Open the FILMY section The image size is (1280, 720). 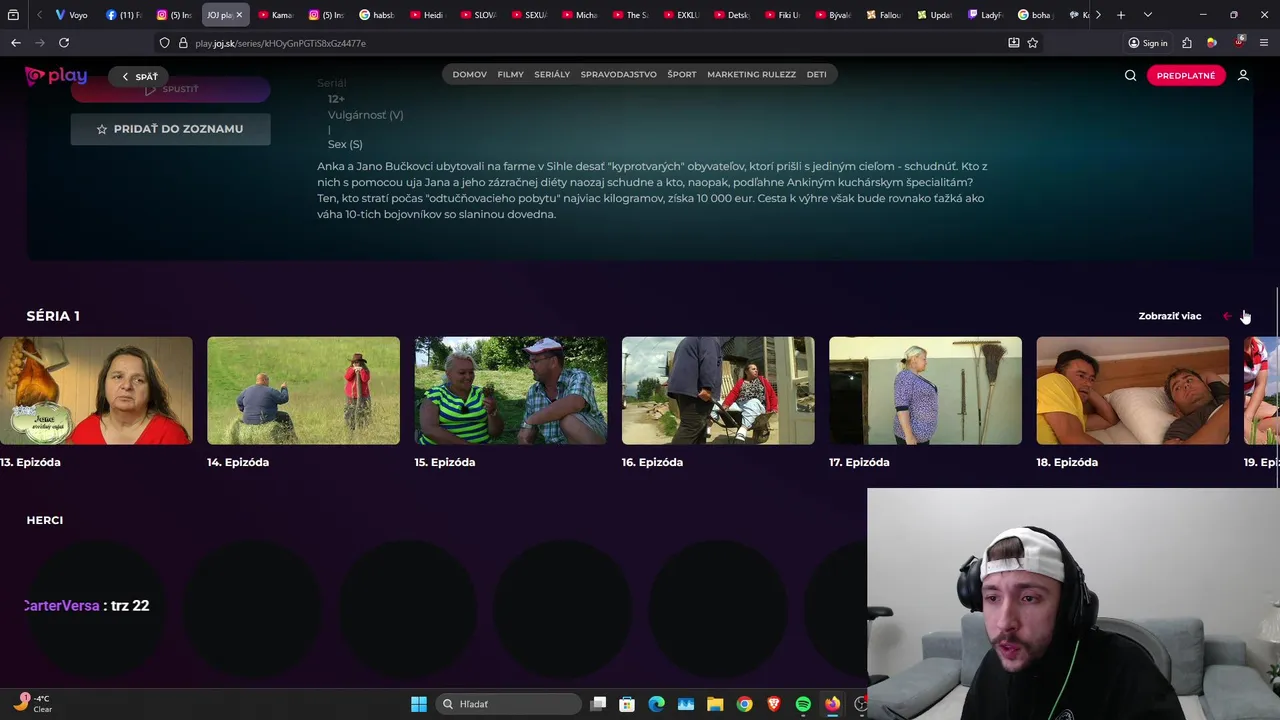click(510, 75)
